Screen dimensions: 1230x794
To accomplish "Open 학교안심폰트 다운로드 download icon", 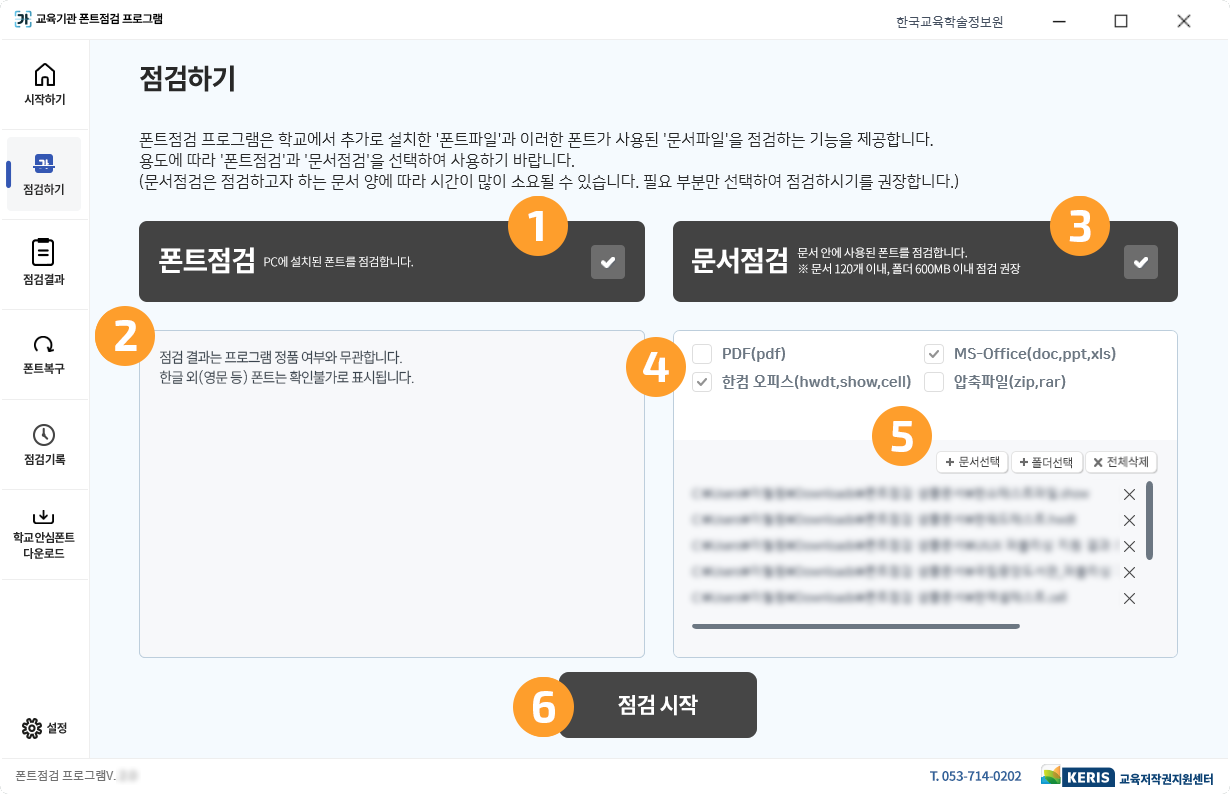I will click(x=44, y=515).
